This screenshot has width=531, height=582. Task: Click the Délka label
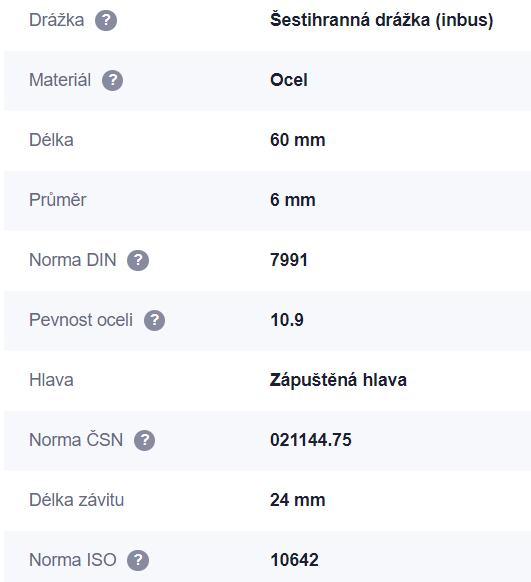(x=51, y=140)
